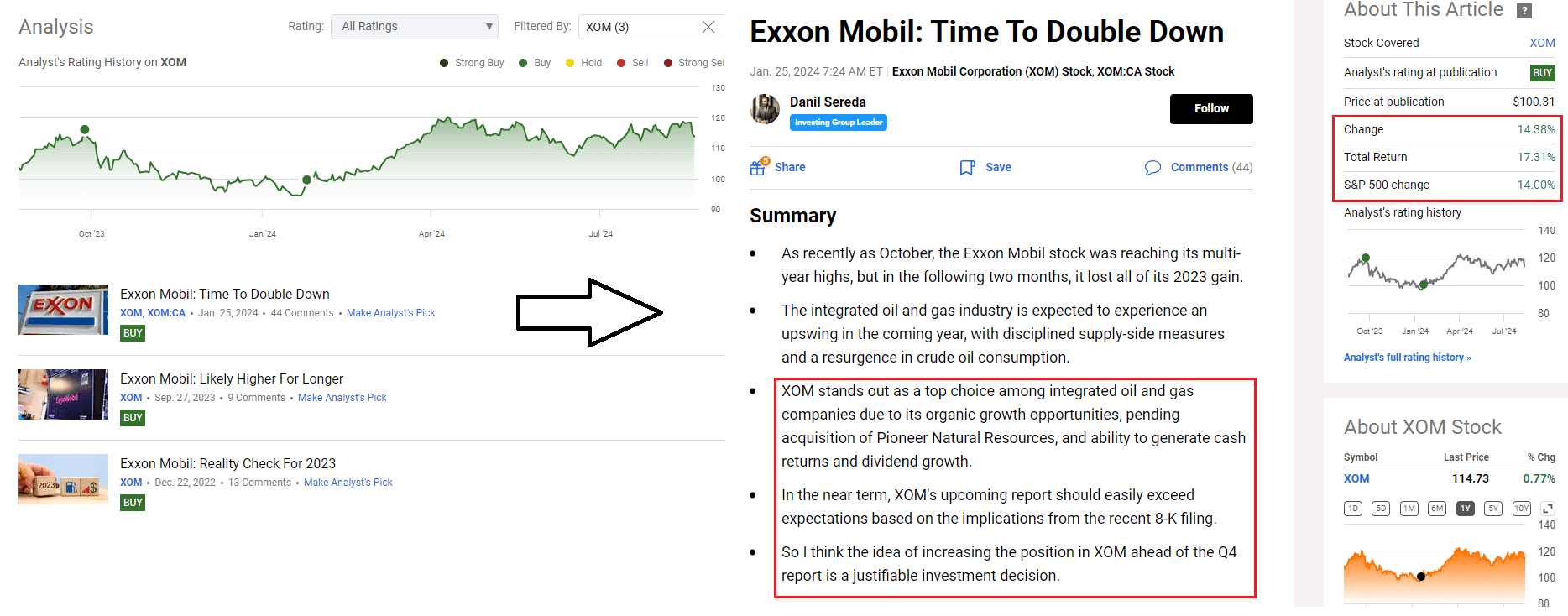Open Exxon Mobil: Likely Higher For Longer thumbnail
This screenshot has height=616, width=1568.
[x=64, y=394]
